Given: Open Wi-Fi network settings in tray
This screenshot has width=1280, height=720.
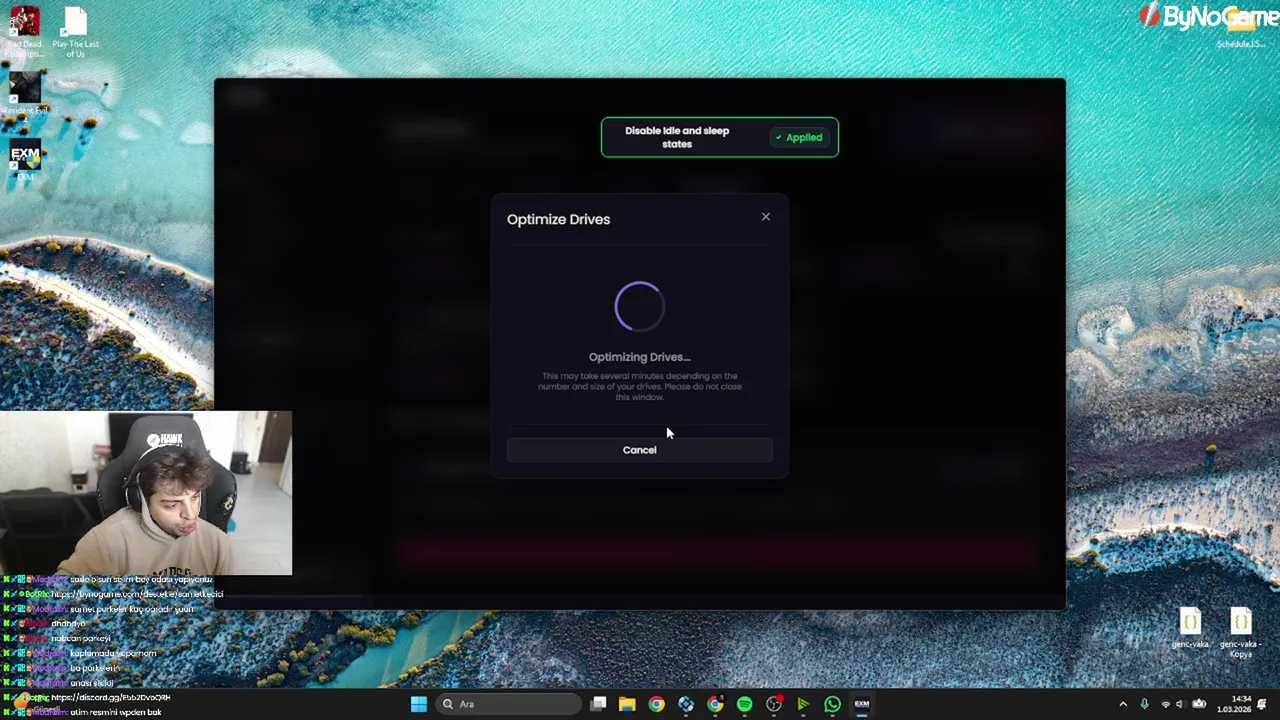Looking at the screenshot, I should (1165, 704).
